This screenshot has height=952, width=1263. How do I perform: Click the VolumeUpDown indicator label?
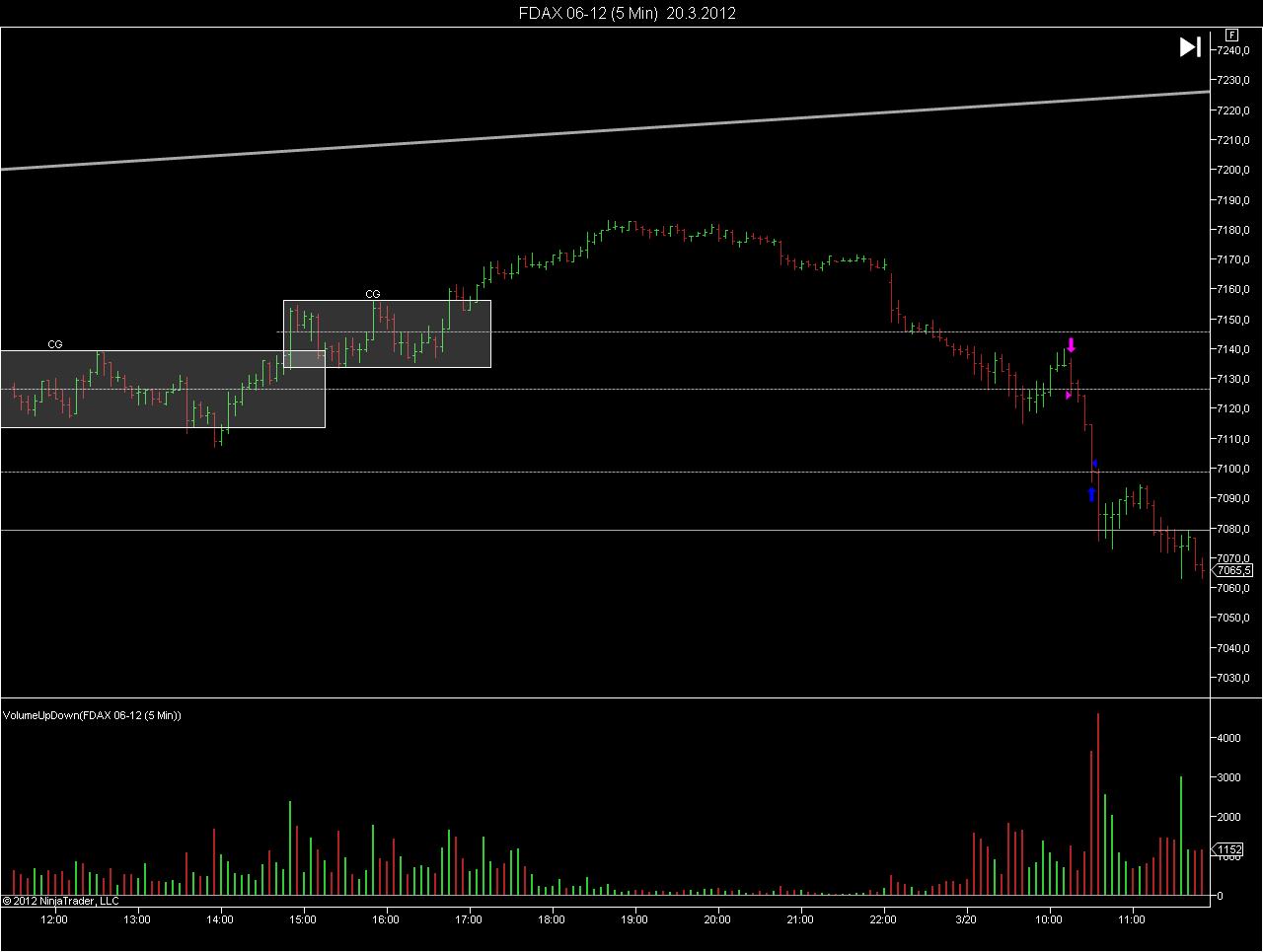(93, 715)
